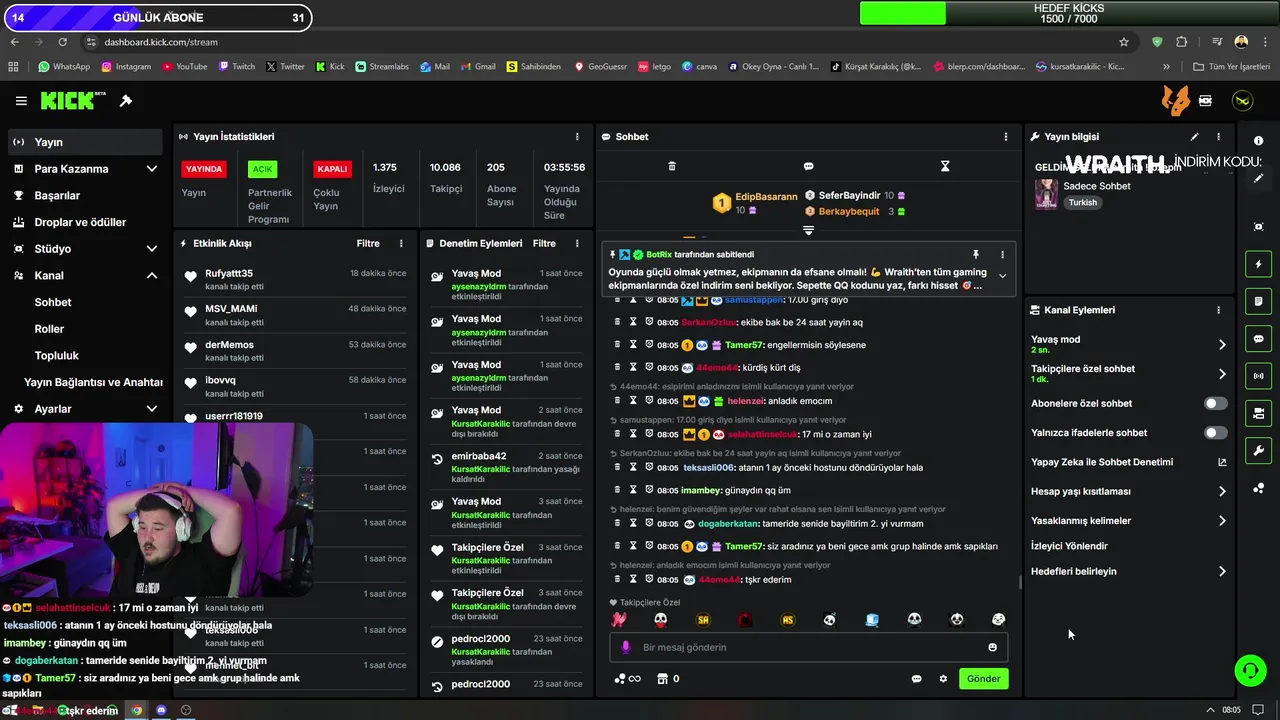
Task: Click the green headset support button
Action: point(1250,670)
